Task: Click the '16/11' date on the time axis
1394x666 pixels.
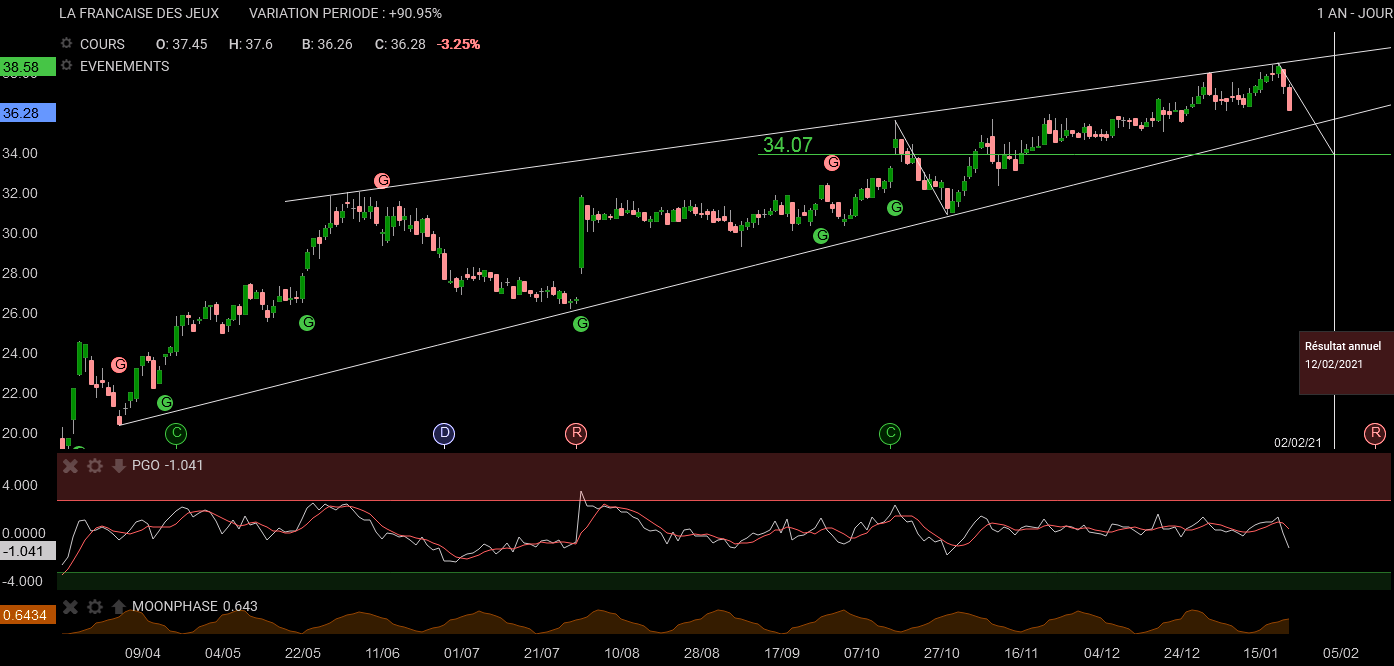Action: [1022, 653]
